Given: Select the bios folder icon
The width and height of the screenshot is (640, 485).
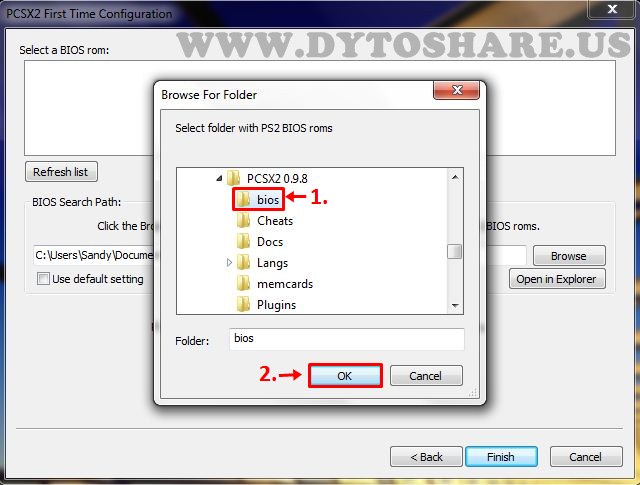Looking at the screenshot, I should click(x=244, y=200).
